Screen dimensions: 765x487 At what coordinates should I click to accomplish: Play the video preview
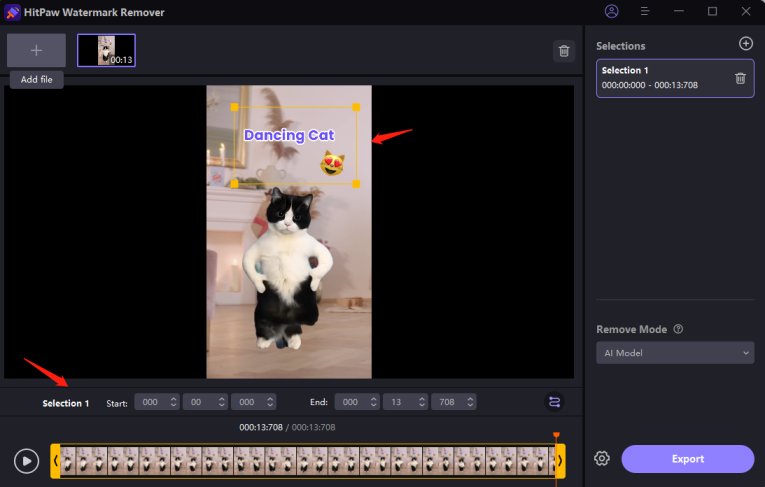(x=27, y=460)
